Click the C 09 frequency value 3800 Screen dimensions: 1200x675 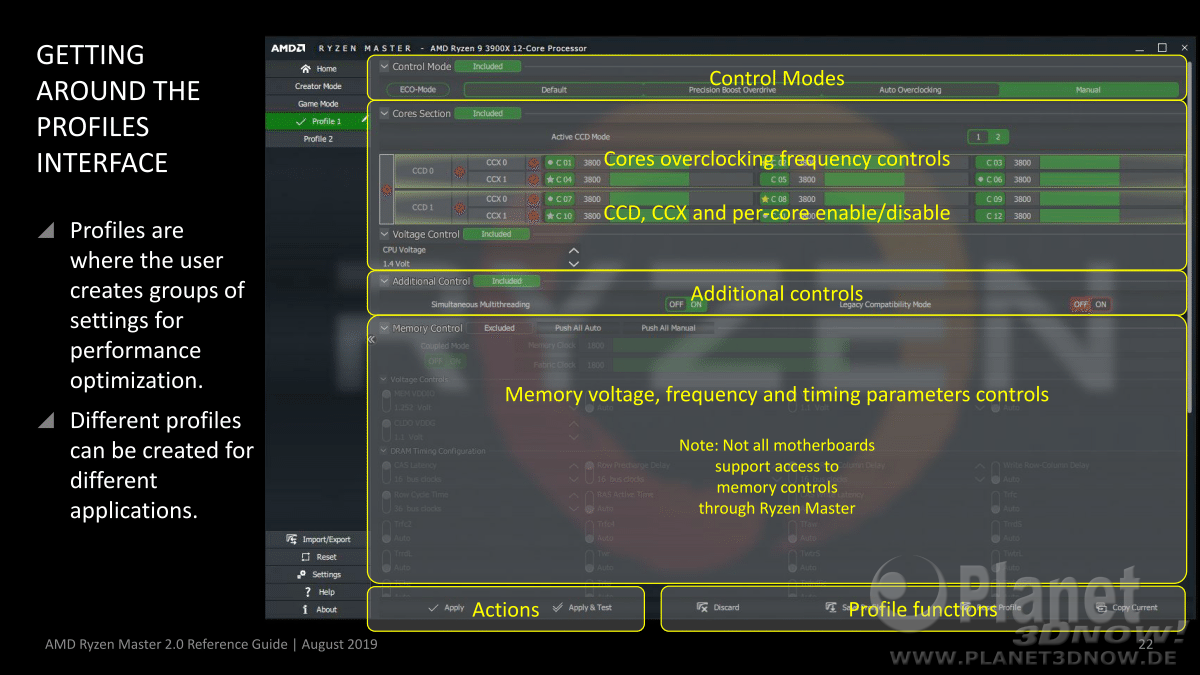tap(1022, 199)
